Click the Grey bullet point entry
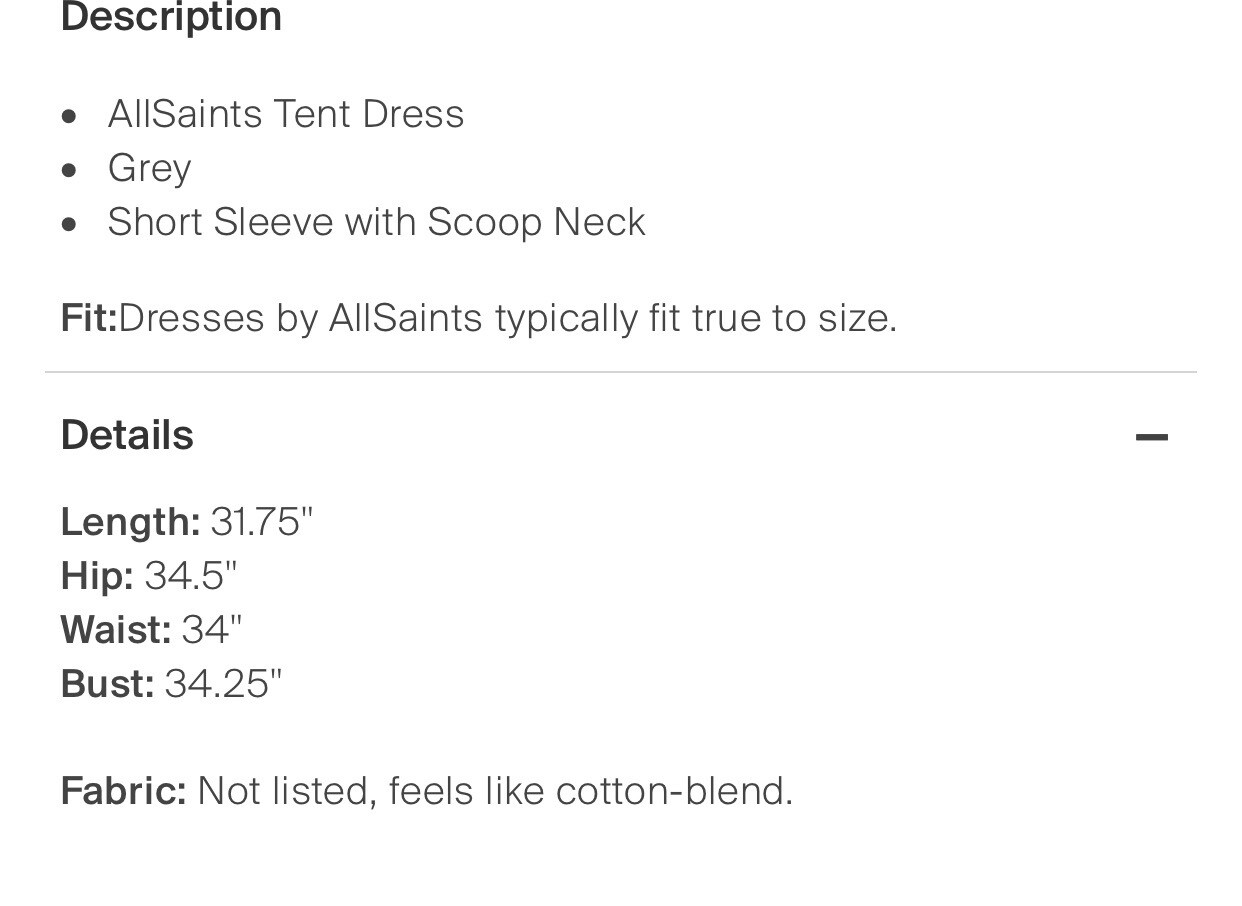The image size is (1242, 906). (x=149, y=168)
